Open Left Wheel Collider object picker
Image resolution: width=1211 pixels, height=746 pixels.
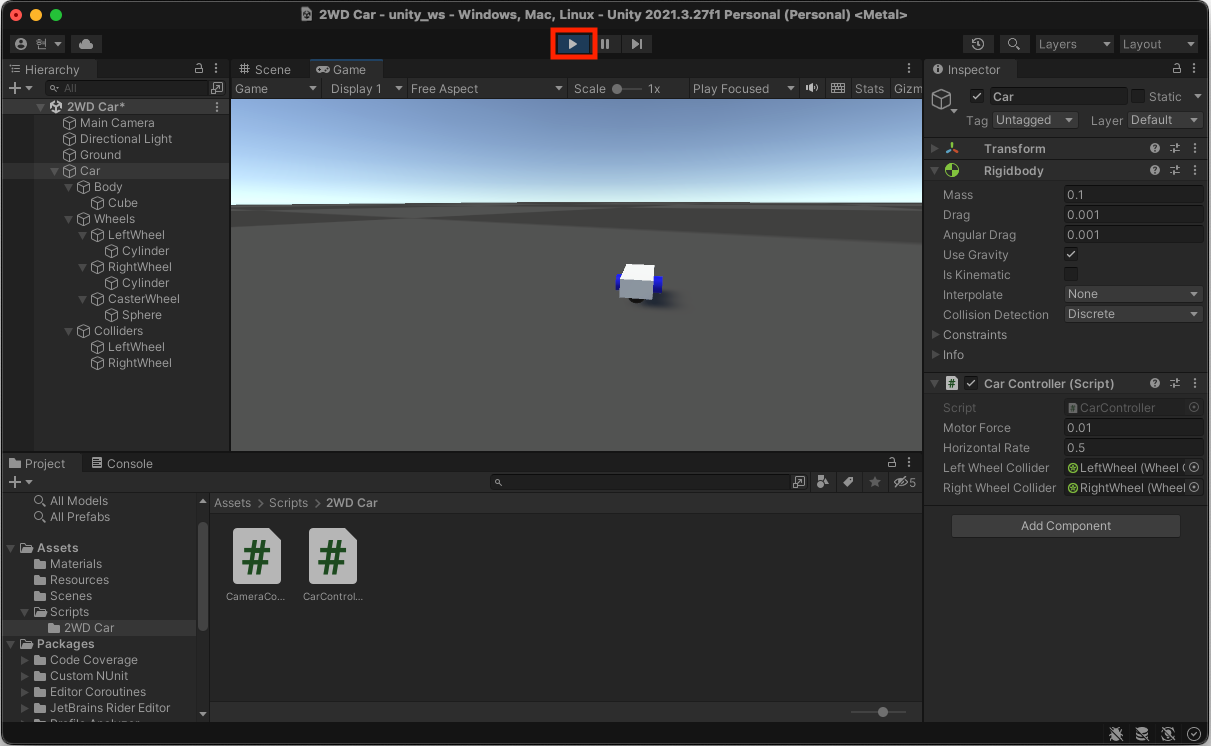pos(1193,468)
